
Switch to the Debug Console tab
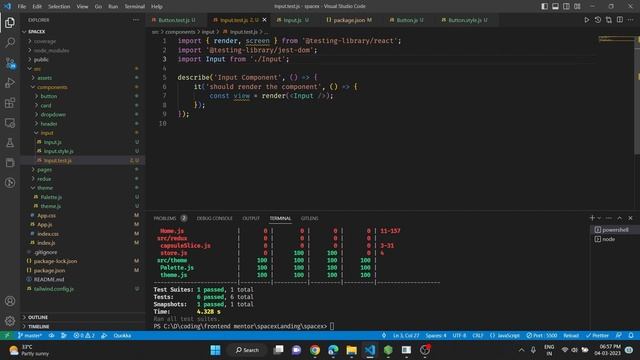coord(215,218)
